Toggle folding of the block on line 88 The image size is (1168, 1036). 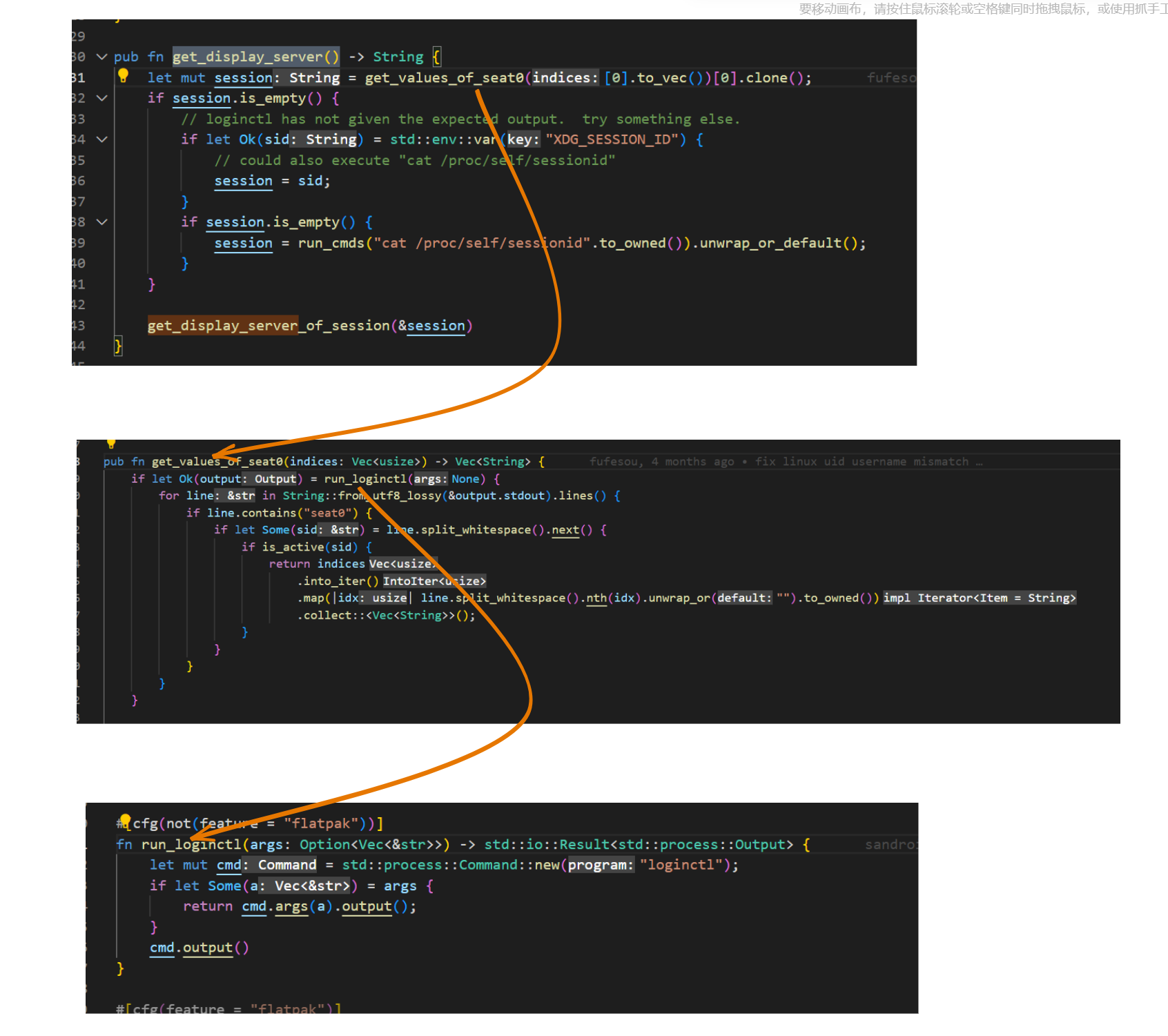(101, 222)
